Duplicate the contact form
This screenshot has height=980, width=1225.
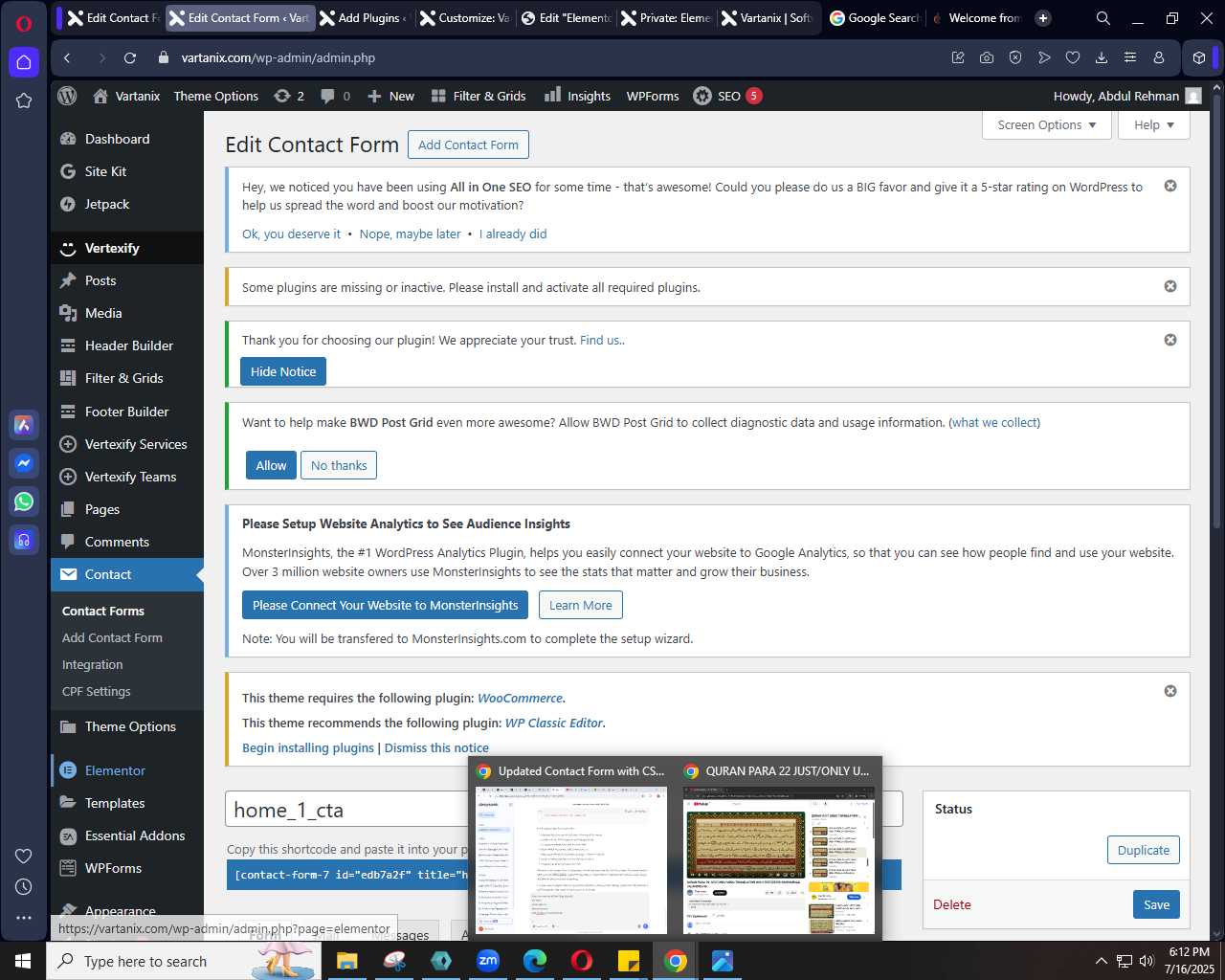pyautogui.click(x=1144, y=850)
